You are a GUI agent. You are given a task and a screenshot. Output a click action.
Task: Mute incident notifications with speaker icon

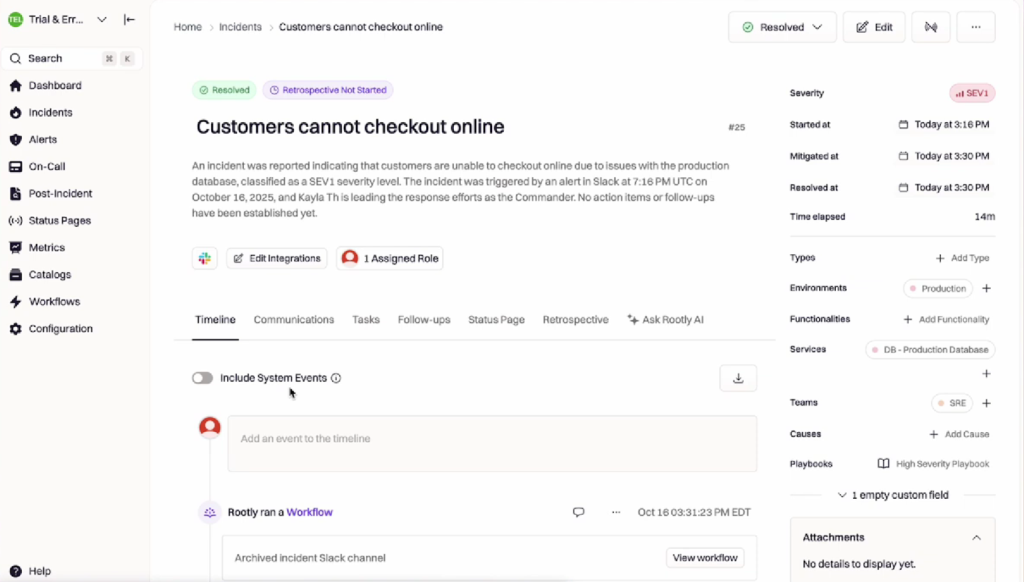[x=931, y=27]
